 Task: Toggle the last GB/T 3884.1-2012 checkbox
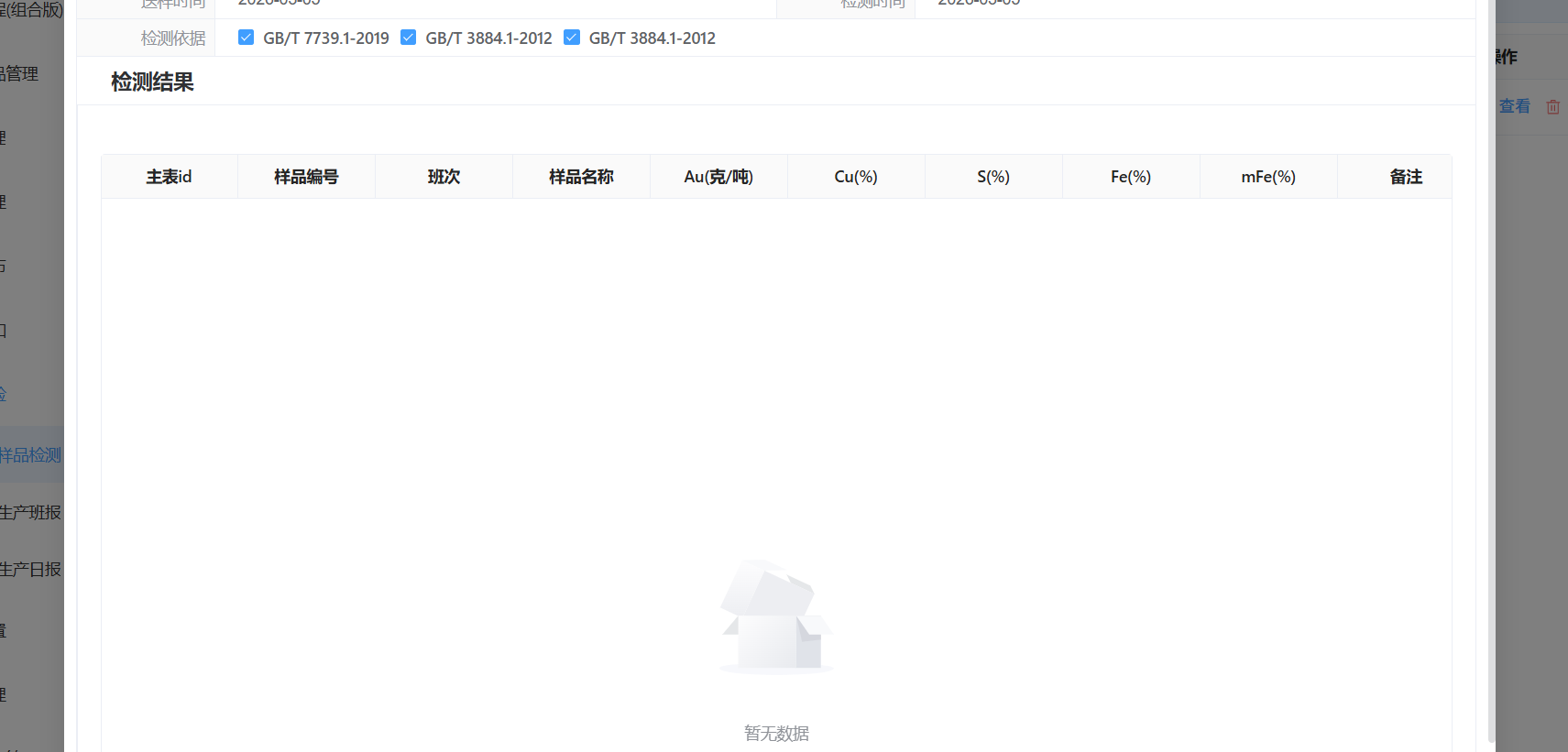point(572,38)
